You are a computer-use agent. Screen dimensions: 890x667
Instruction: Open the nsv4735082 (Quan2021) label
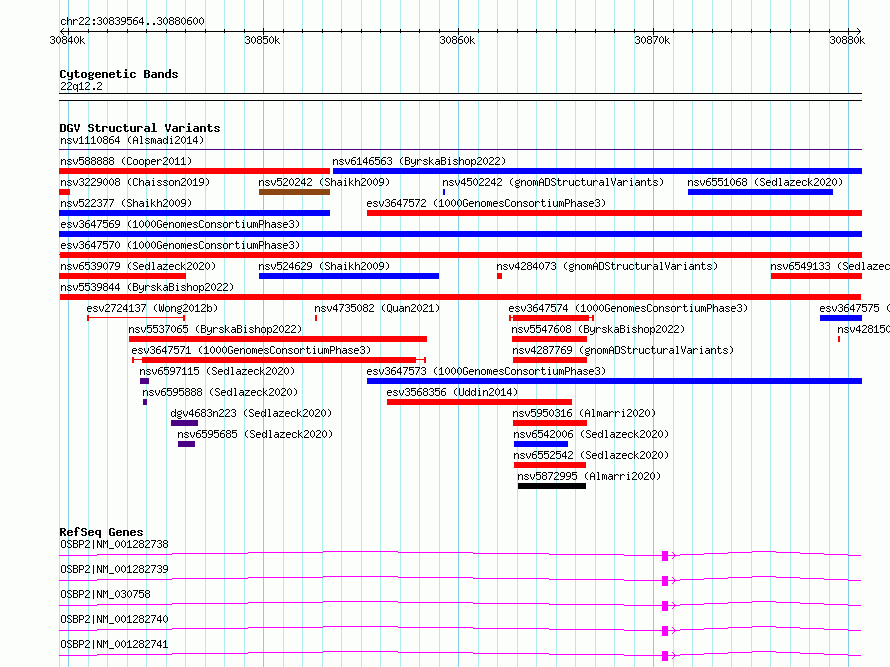tap(377, 308)
